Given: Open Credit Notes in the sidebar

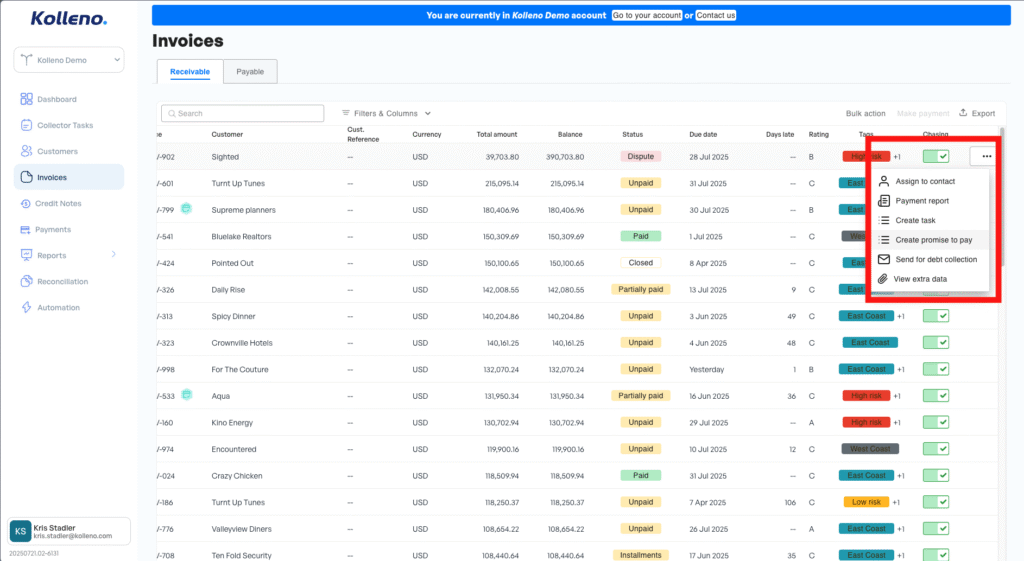Looking at the screenshot, I should point(59,204).
